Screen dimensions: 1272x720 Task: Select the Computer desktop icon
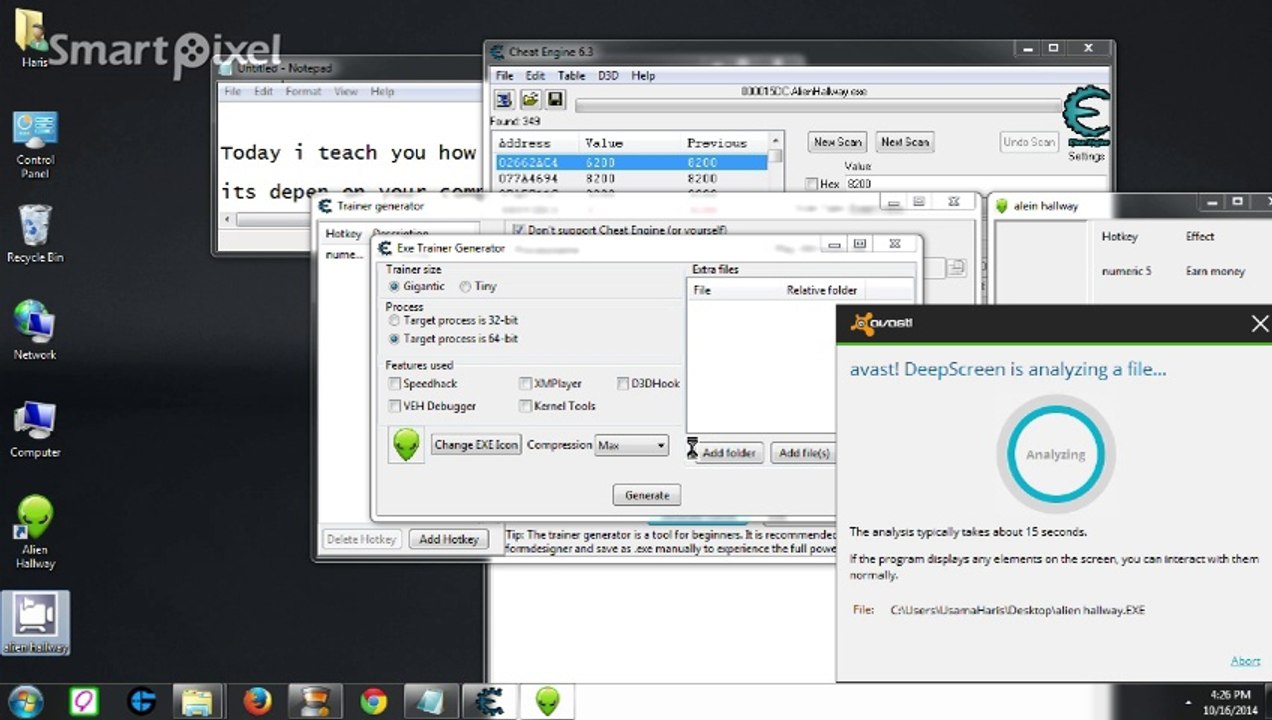[35, 429]
